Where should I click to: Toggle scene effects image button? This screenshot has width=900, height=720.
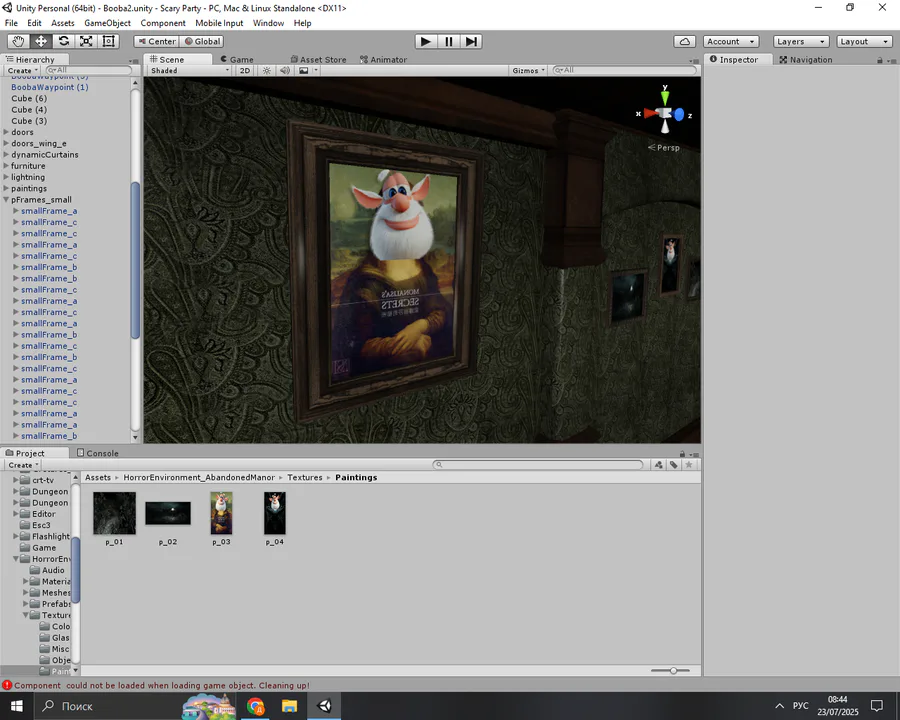[x=304, y=71]
